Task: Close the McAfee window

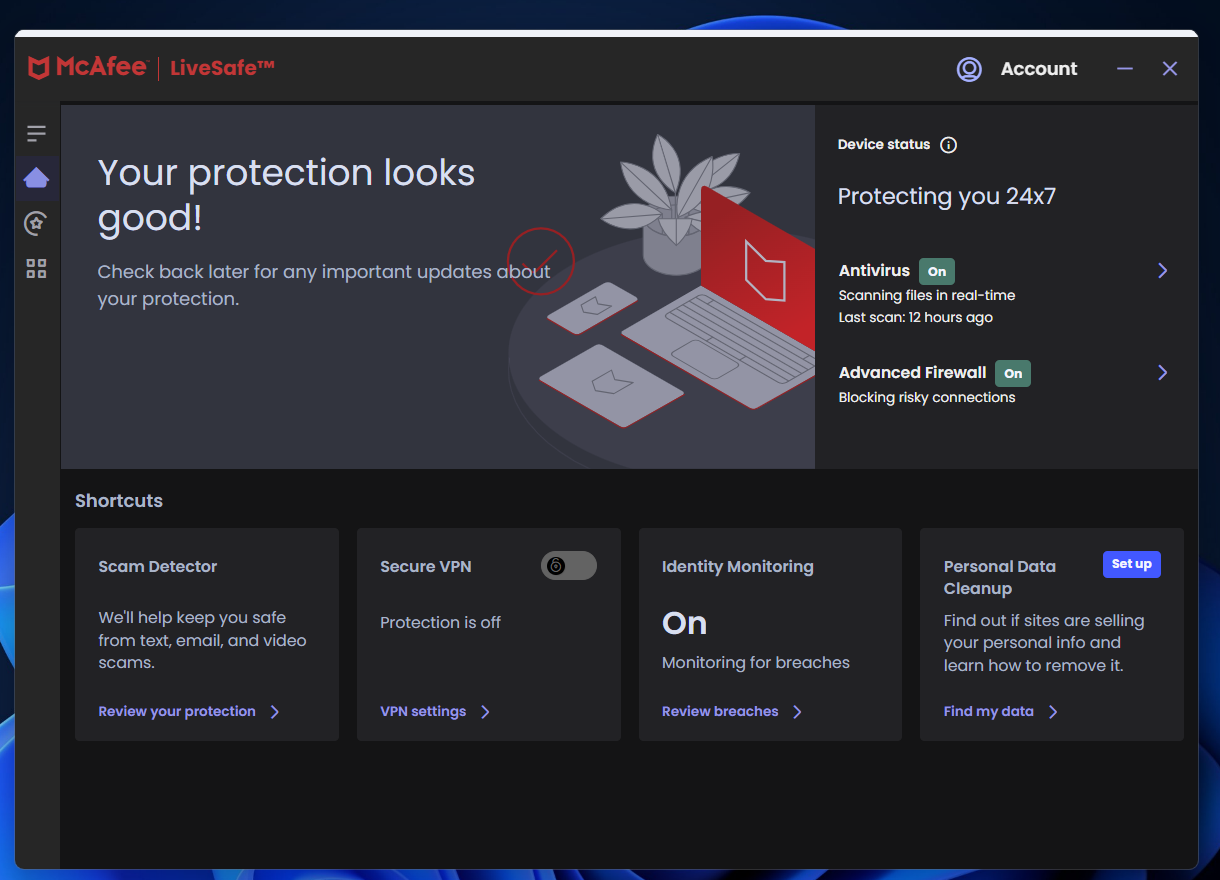Action: coord(1170,69)
